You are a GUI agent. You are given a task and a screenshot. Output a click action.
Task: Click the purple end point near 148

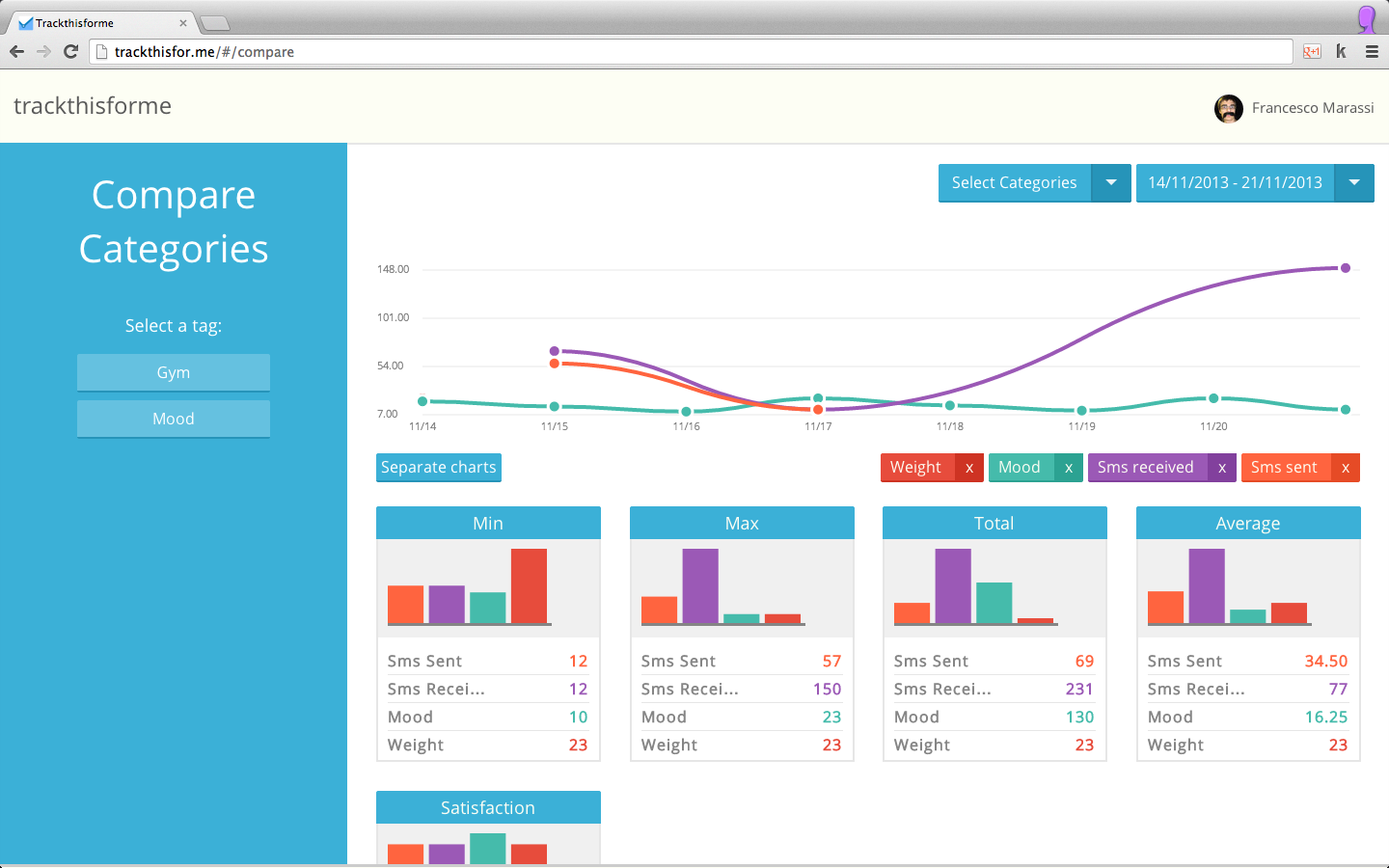[1346, 268]
